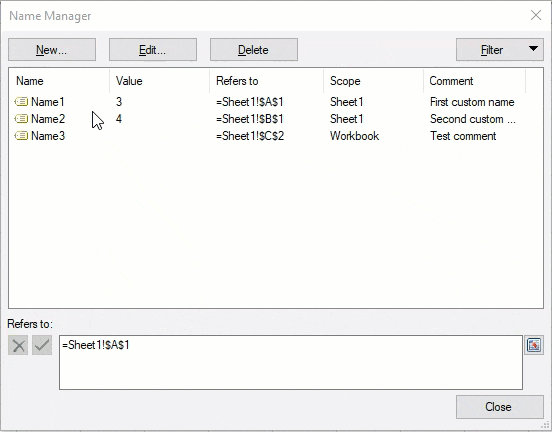
Task: Click the Delete button
Action: tap(254, 50)
